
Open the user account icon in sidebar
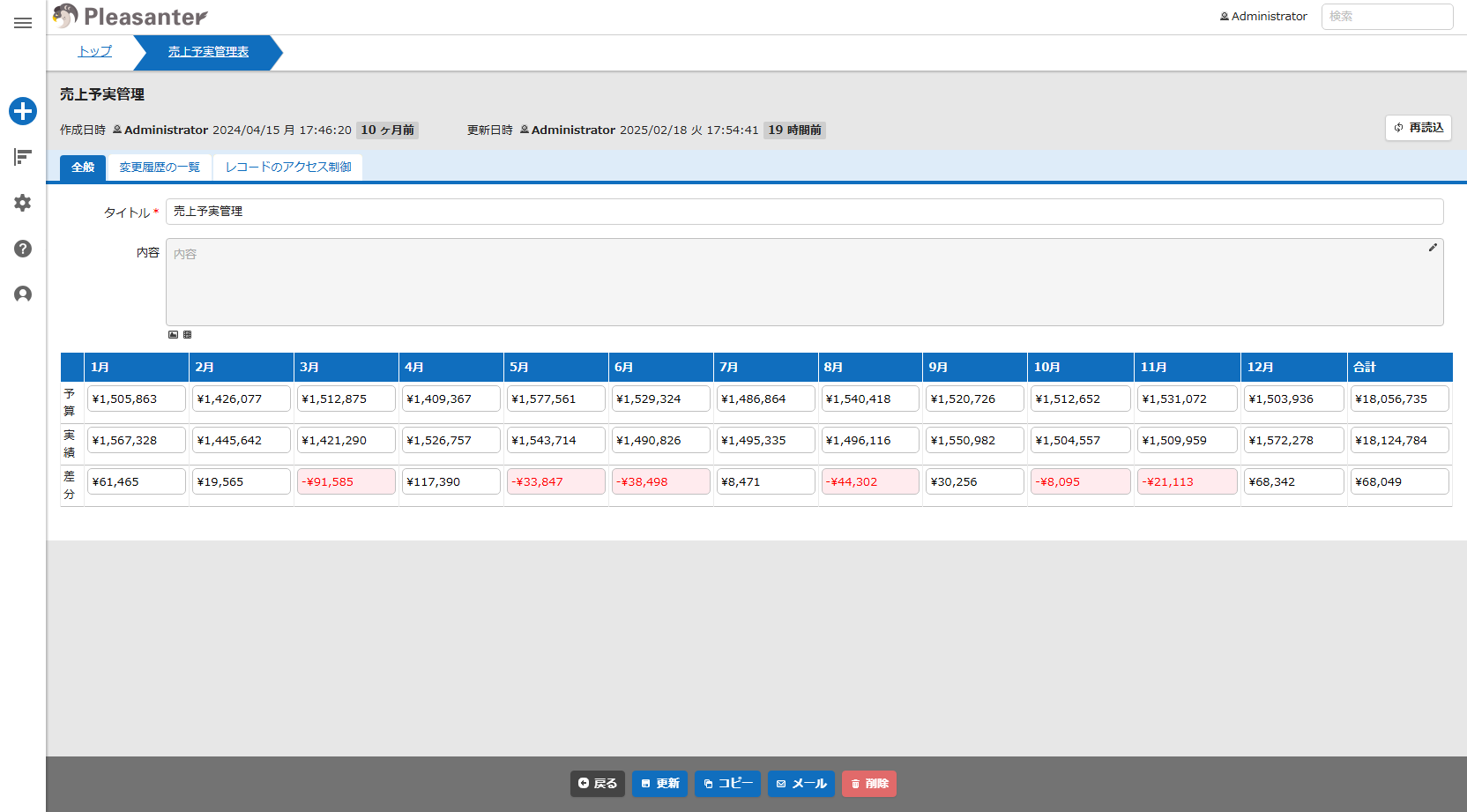23,294
